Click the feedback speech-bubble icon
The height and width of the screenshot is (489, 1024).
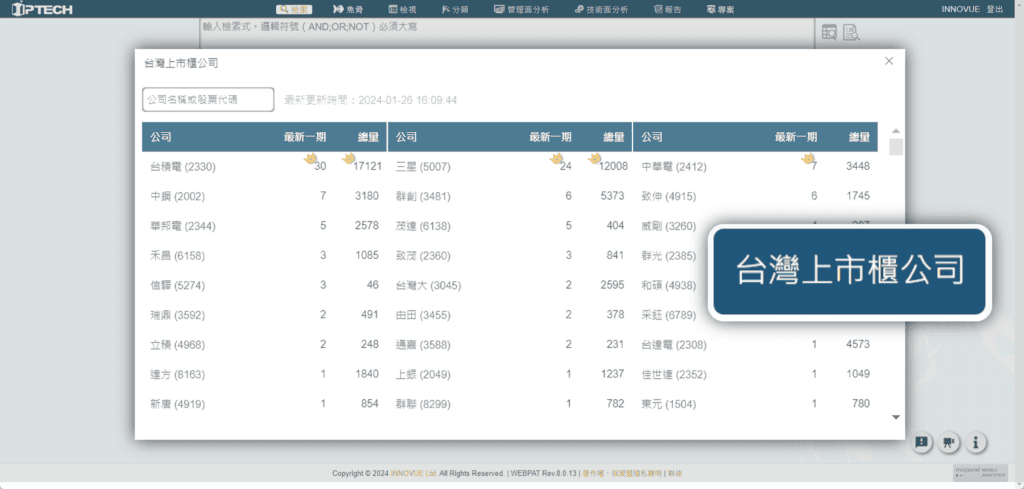(x=921, y=442)
